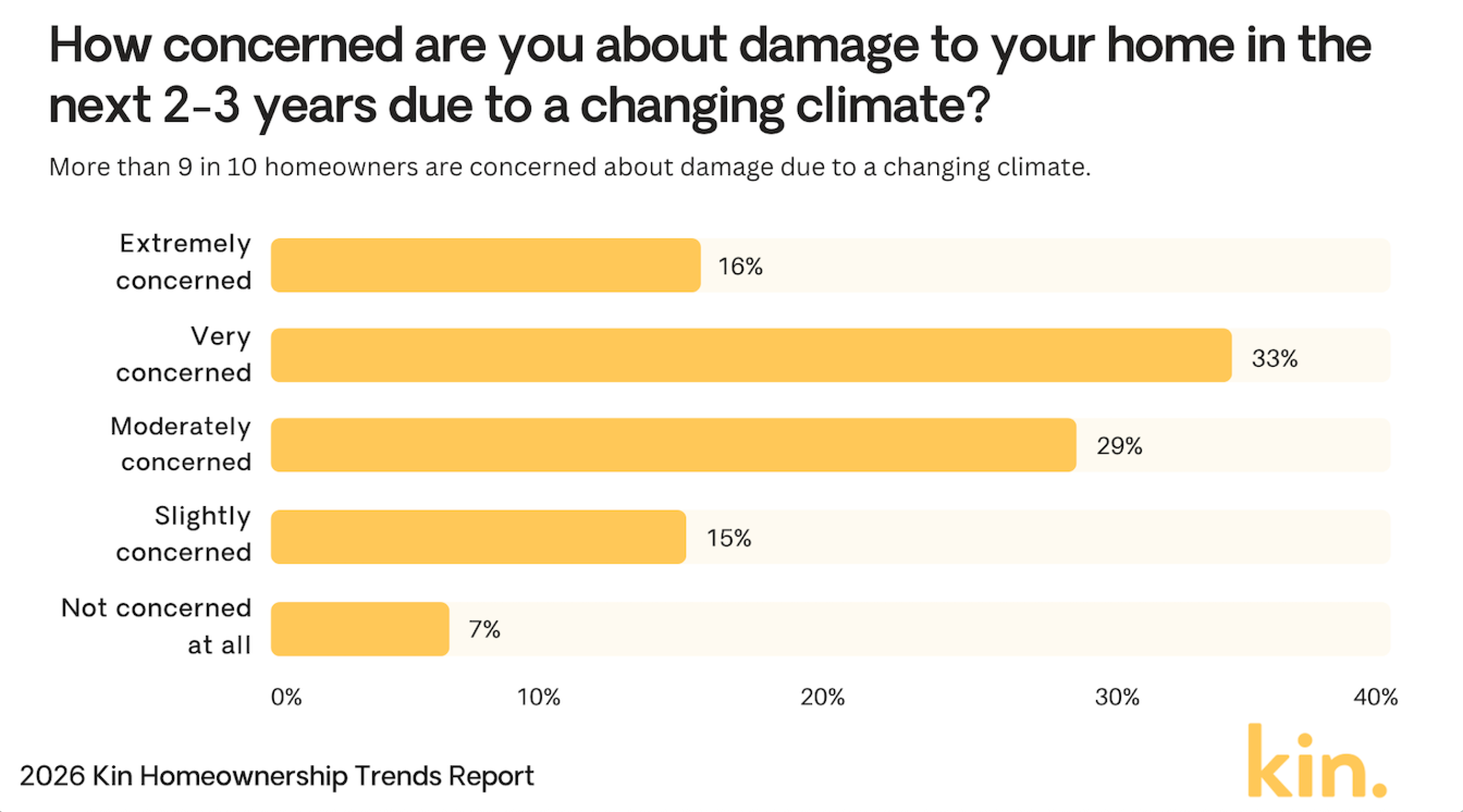Click the chart title about home damage
The width and height of the screenshot is (1463, 812).
[x=710, y=75]
